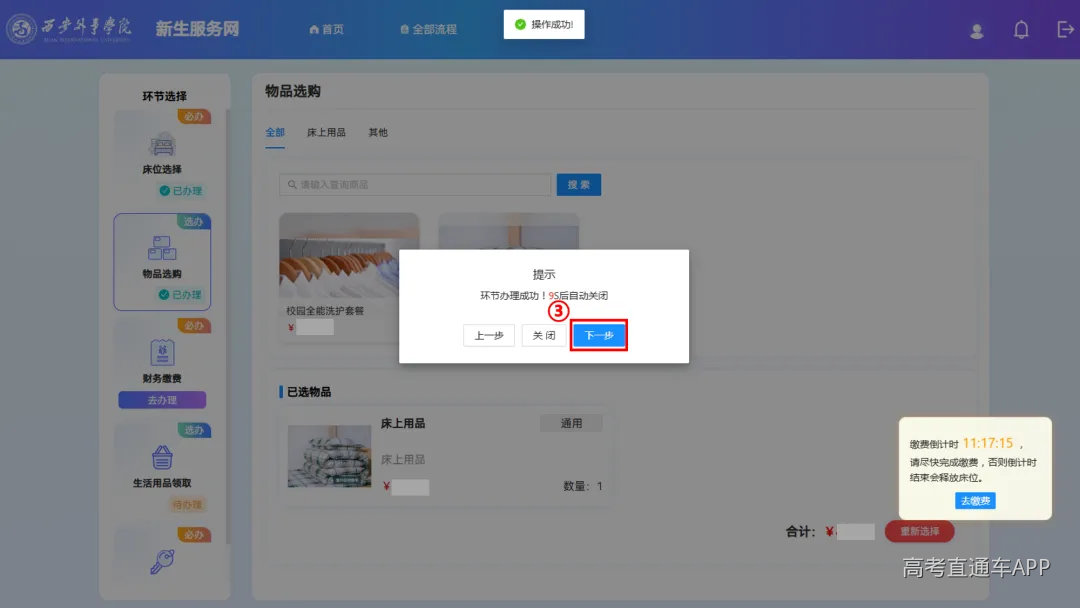Switch to the 其他 tab

tap(377, 132)
